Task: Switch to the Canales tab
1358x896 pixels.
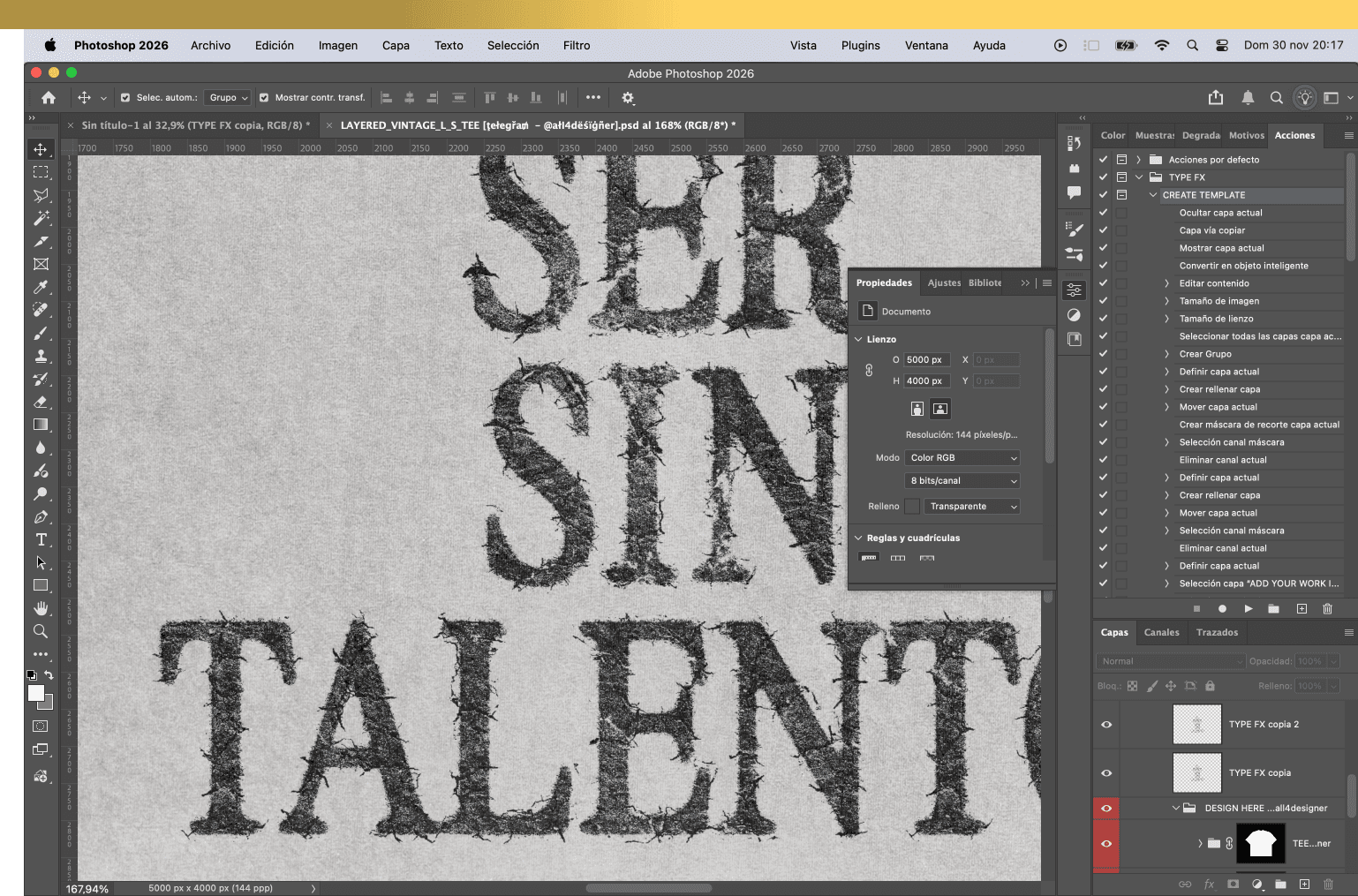Action: 1161,632
